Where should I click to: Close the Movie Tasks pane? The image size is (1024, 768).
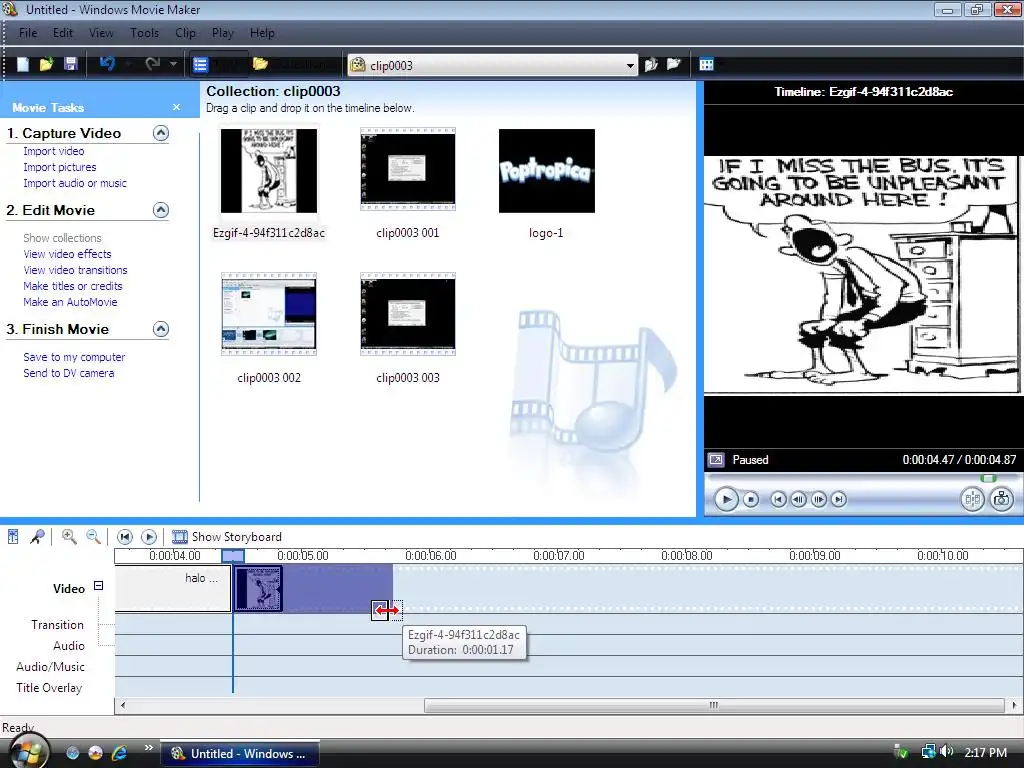coord(176,107)
